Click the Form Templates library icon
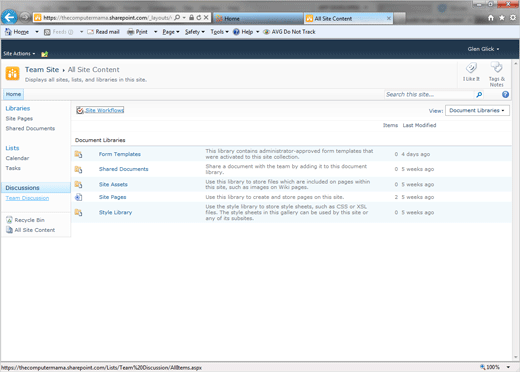Viewport: 520px width, 372px height. (78, 154)
